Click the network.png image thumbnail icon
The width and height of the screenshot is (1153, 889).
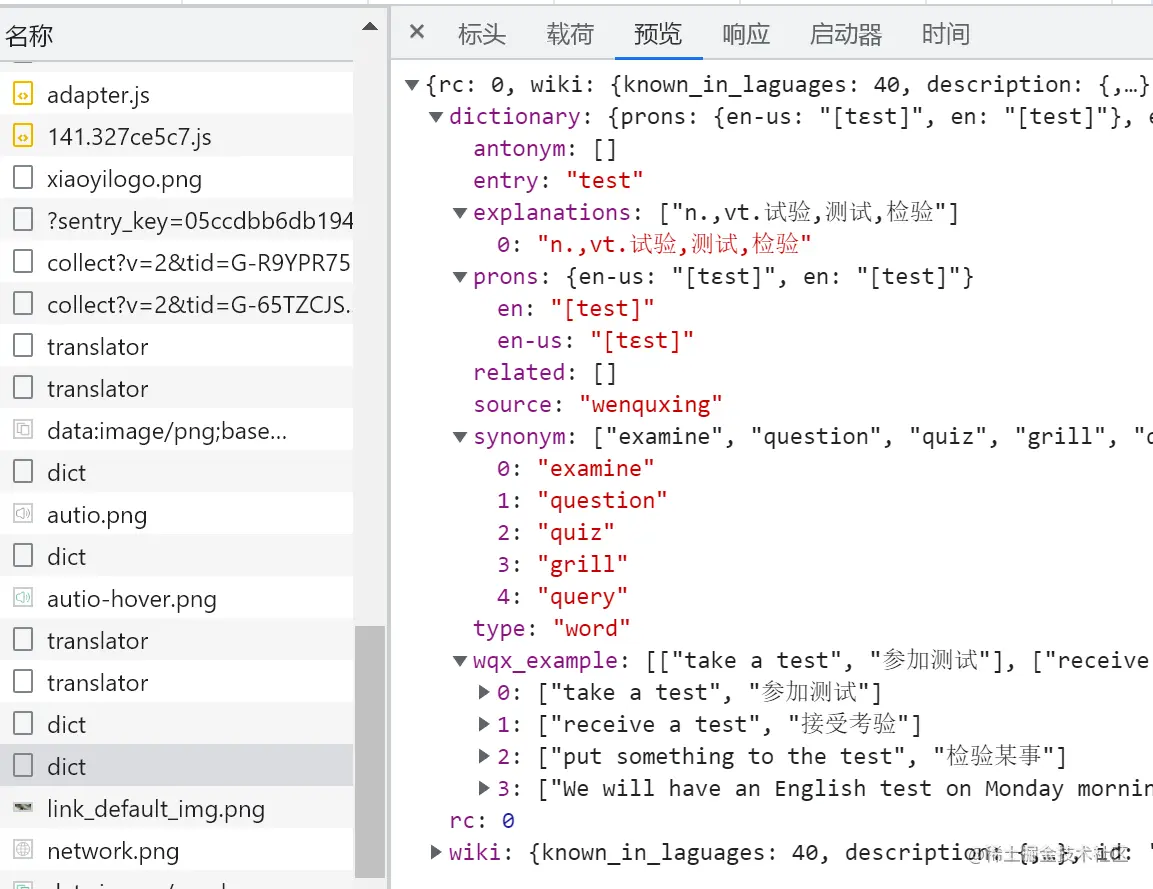click(23, 849)
